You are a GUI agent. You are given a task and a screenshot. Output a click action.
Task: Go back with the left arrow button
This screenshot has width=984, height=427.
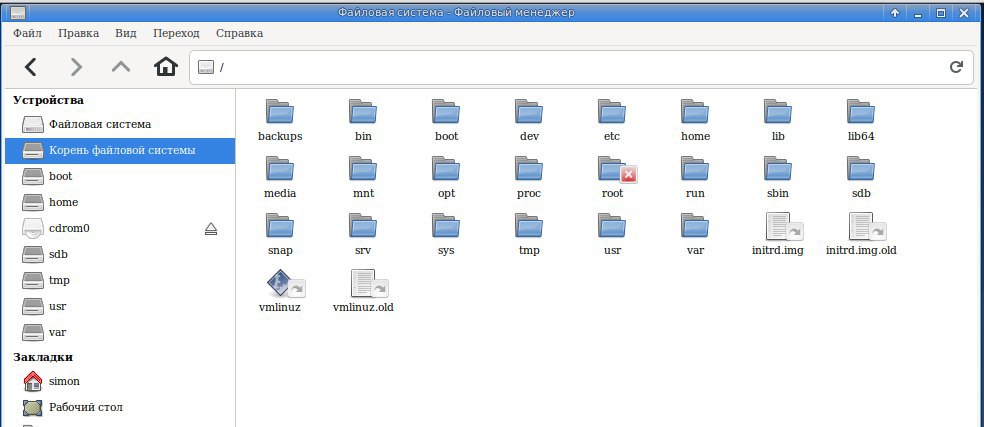(30, 67)
